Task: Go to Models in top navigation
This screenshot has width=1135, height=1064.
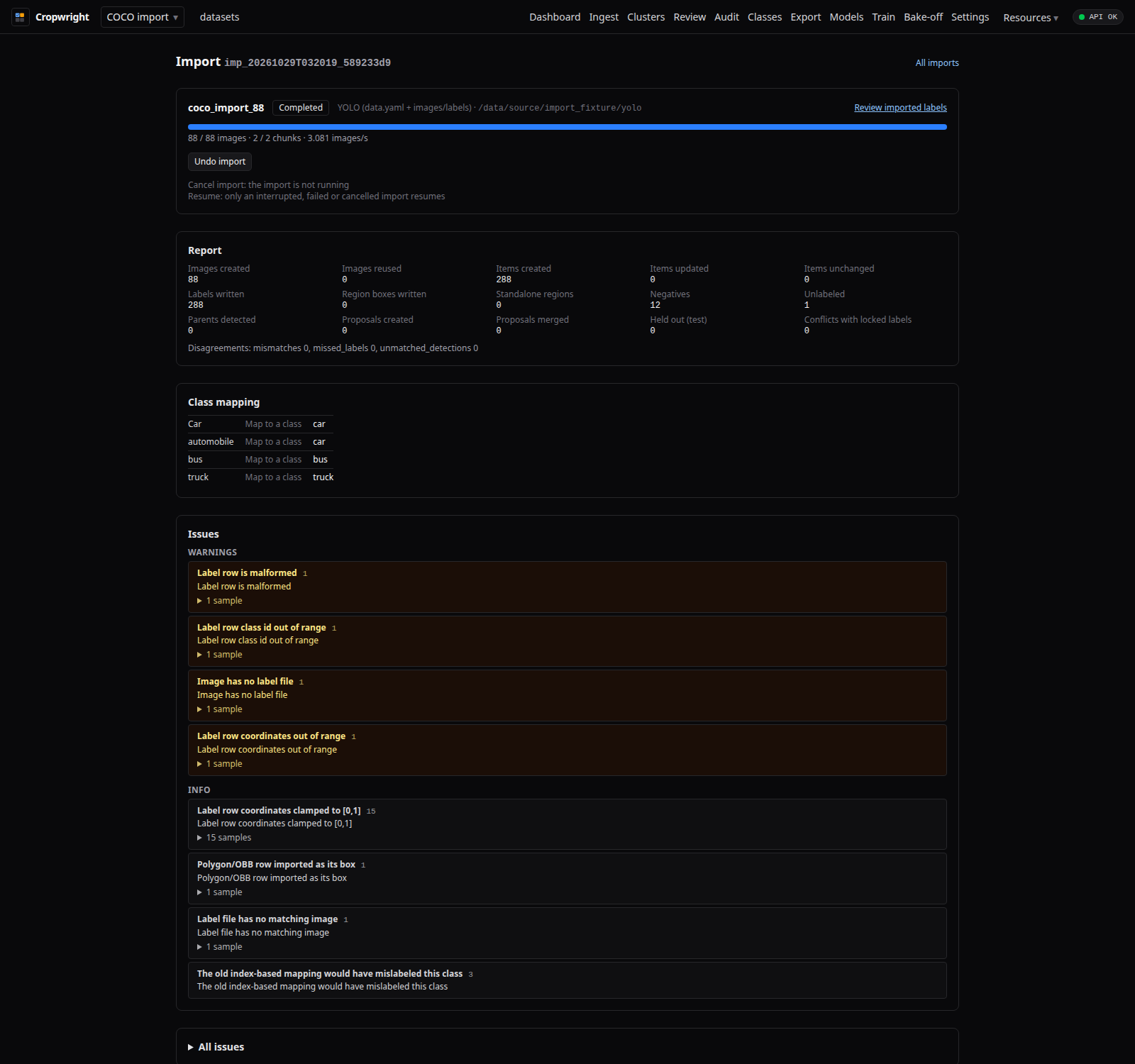Action: 846,17
